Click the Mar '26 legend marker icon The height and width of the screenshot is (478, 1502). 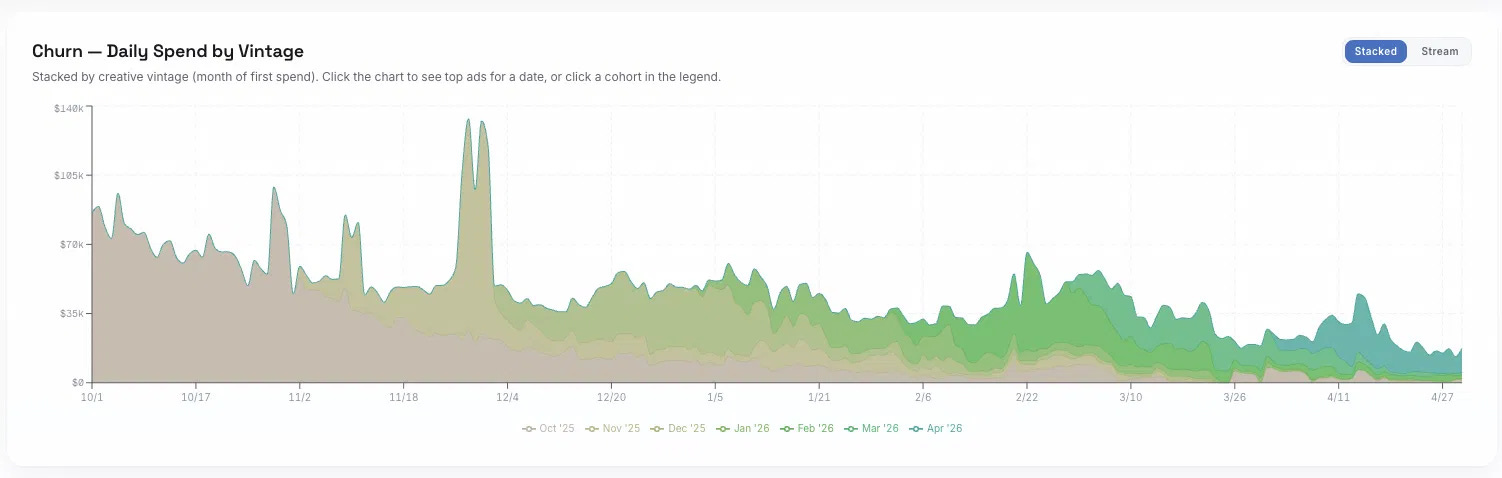(x=851, y=429)
